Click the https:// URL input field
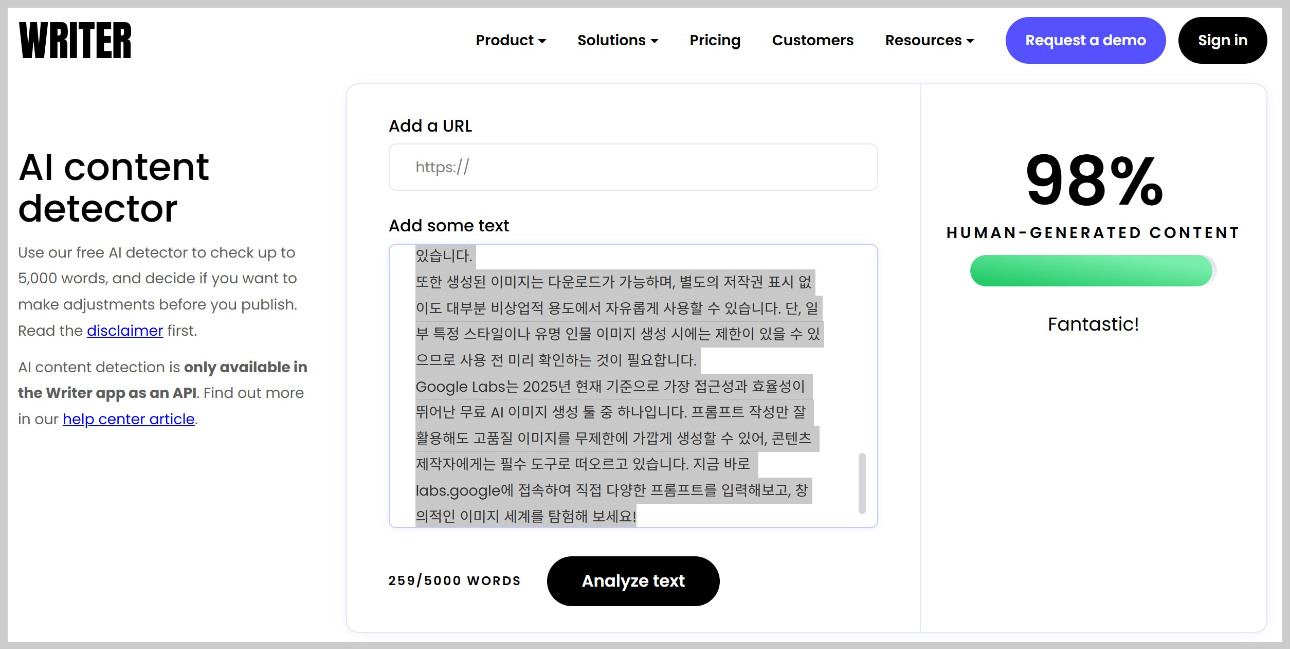Image resolution: width=1290 pixels, height=649 pixels. click(x=632, y=167)
